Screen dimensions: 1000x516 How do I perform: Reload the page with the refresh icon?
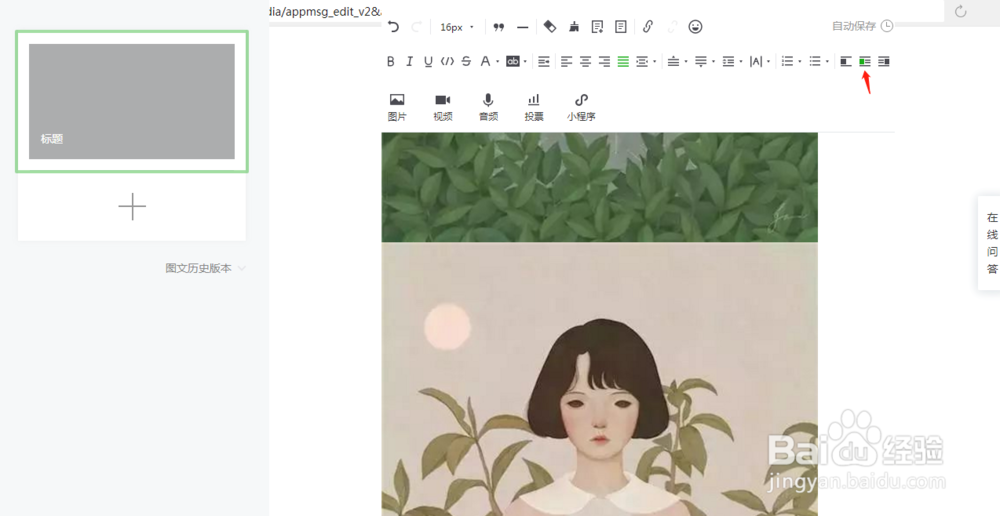click(x=960, y=11)
